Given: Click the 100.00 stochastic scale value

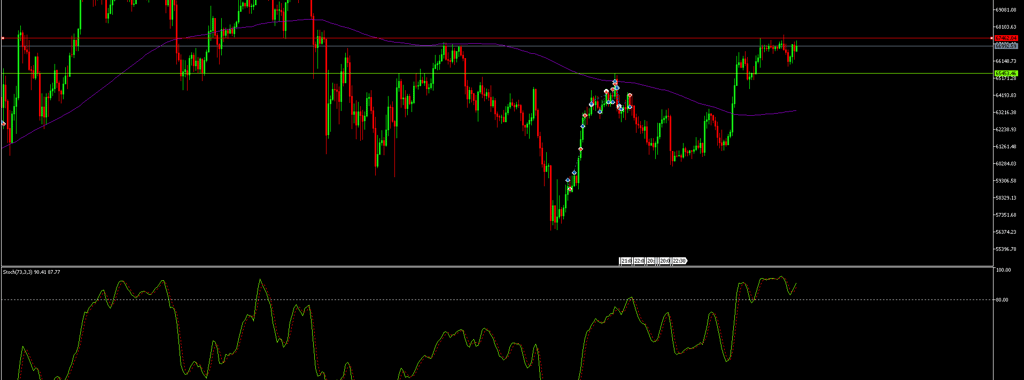Looking at the screenshot, I should coord(1004,270).
